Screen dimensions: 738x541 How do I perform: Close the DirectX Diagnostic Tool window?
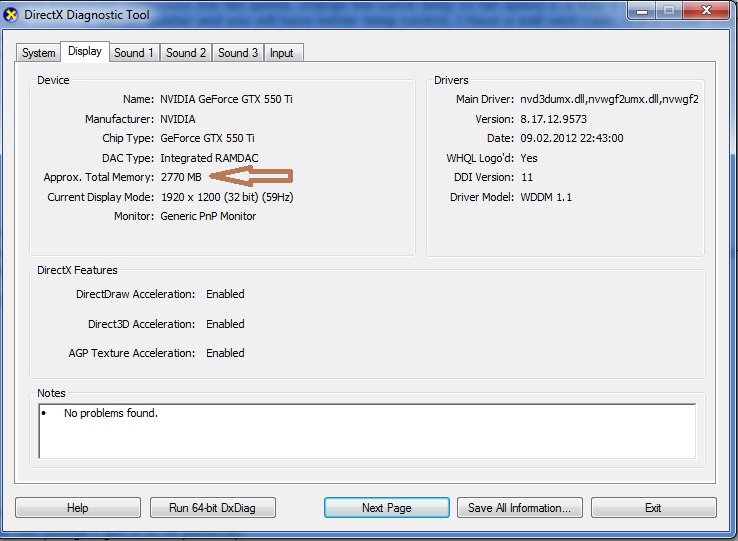(x=706, y=11)
